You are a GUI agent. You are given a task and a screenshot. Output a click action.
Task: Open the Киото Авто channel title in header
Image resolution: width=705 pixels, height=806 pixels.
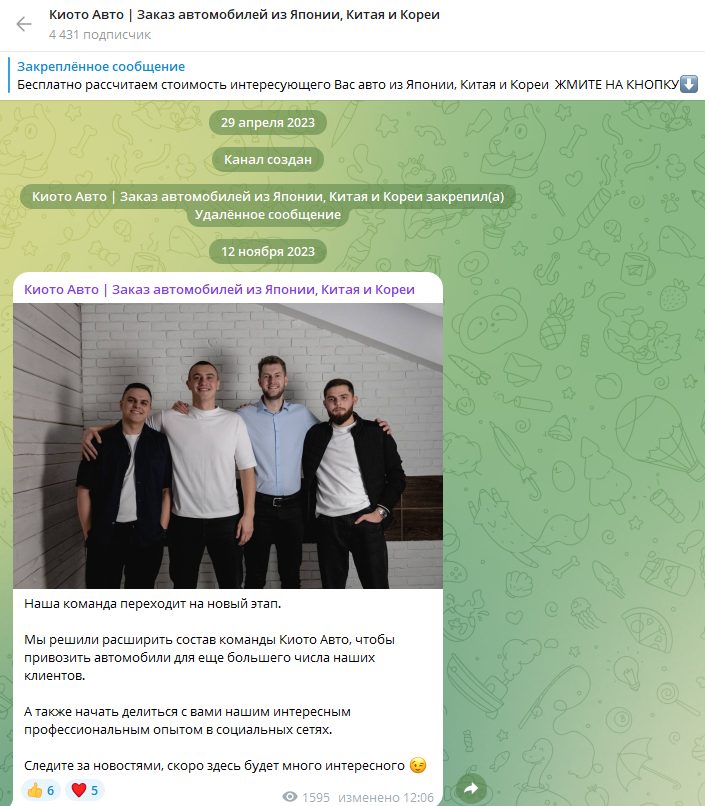[x=244, y=15]
